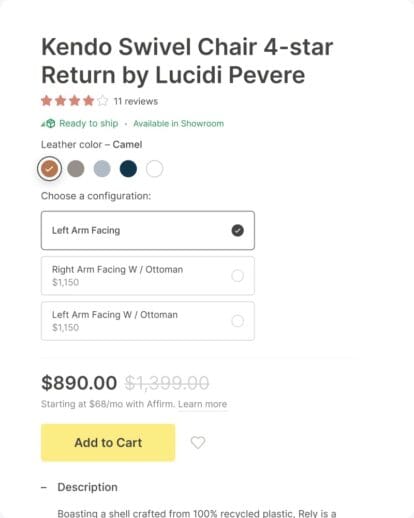Collapse the Description section
Image resolution: width=414 pixels, height=518 pixels.
point(87,487)
